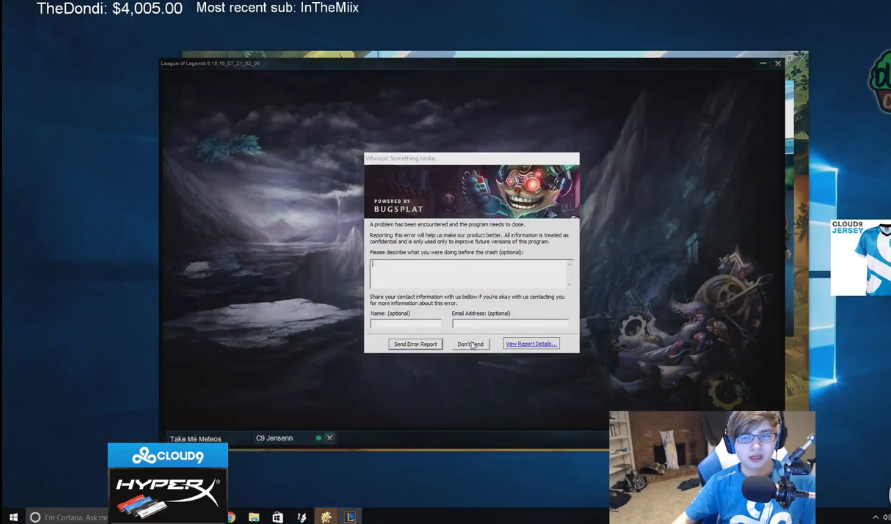The height and width of the screenshot is (524, 891).
Task: Click 'Most recent sub: InTheMiix' text
Action: point(277,8)
